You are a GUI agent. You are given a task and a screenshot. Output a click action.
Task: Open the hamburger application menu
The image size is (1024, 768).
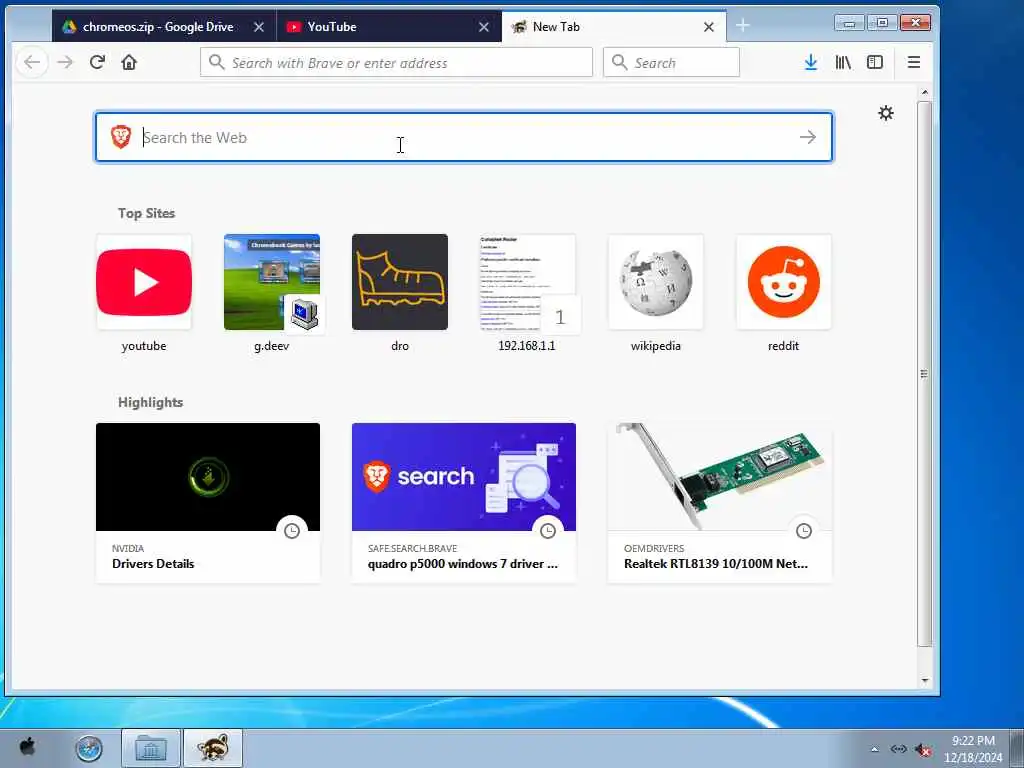point(914,63)
